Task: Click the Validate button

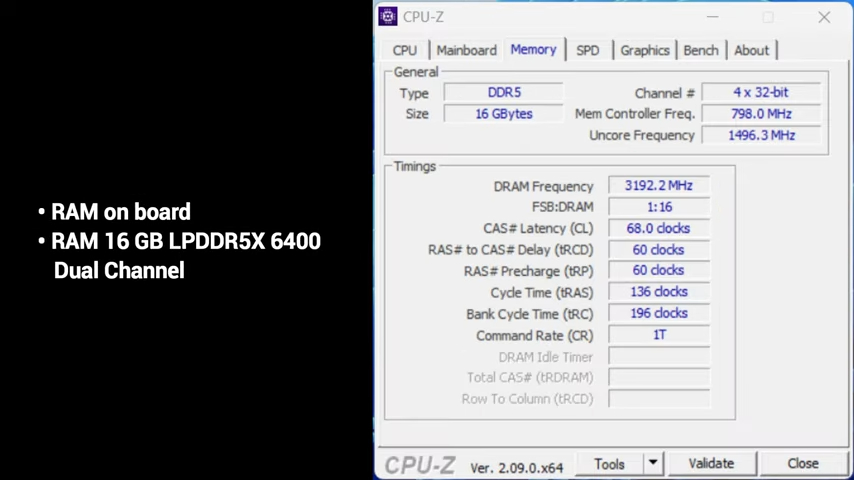Action: click(x=711, y=464)
